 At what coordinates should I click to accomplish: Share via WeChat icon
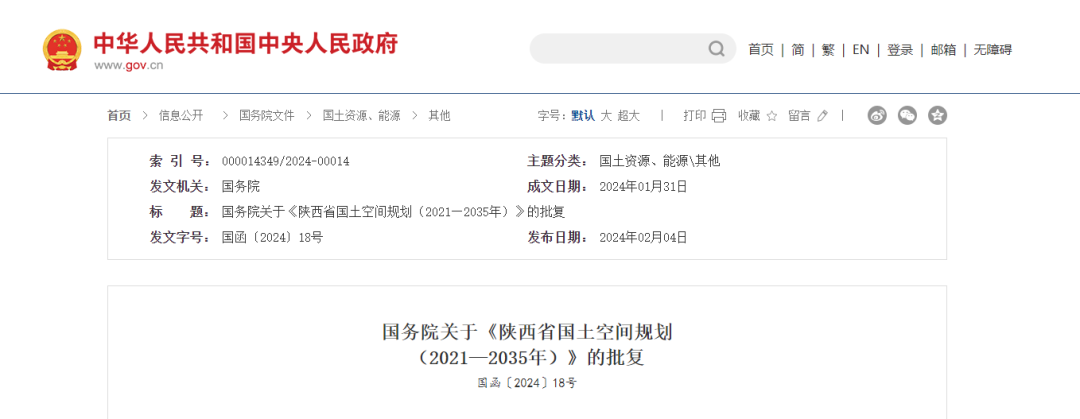point(907,116)
